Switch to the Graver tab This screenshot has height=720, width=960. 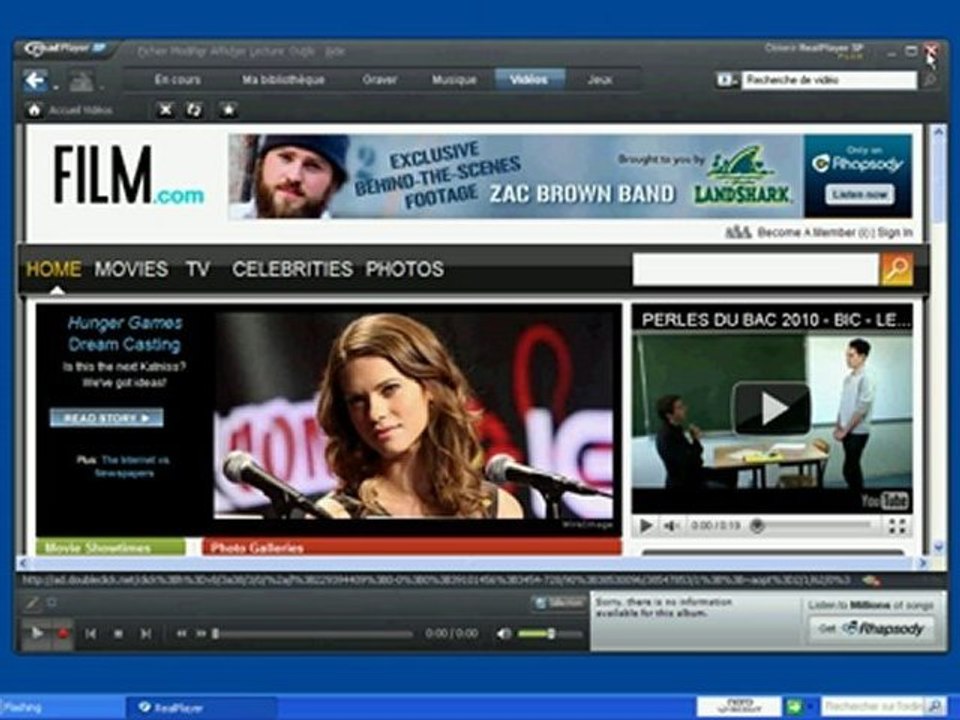click(380, 80)
